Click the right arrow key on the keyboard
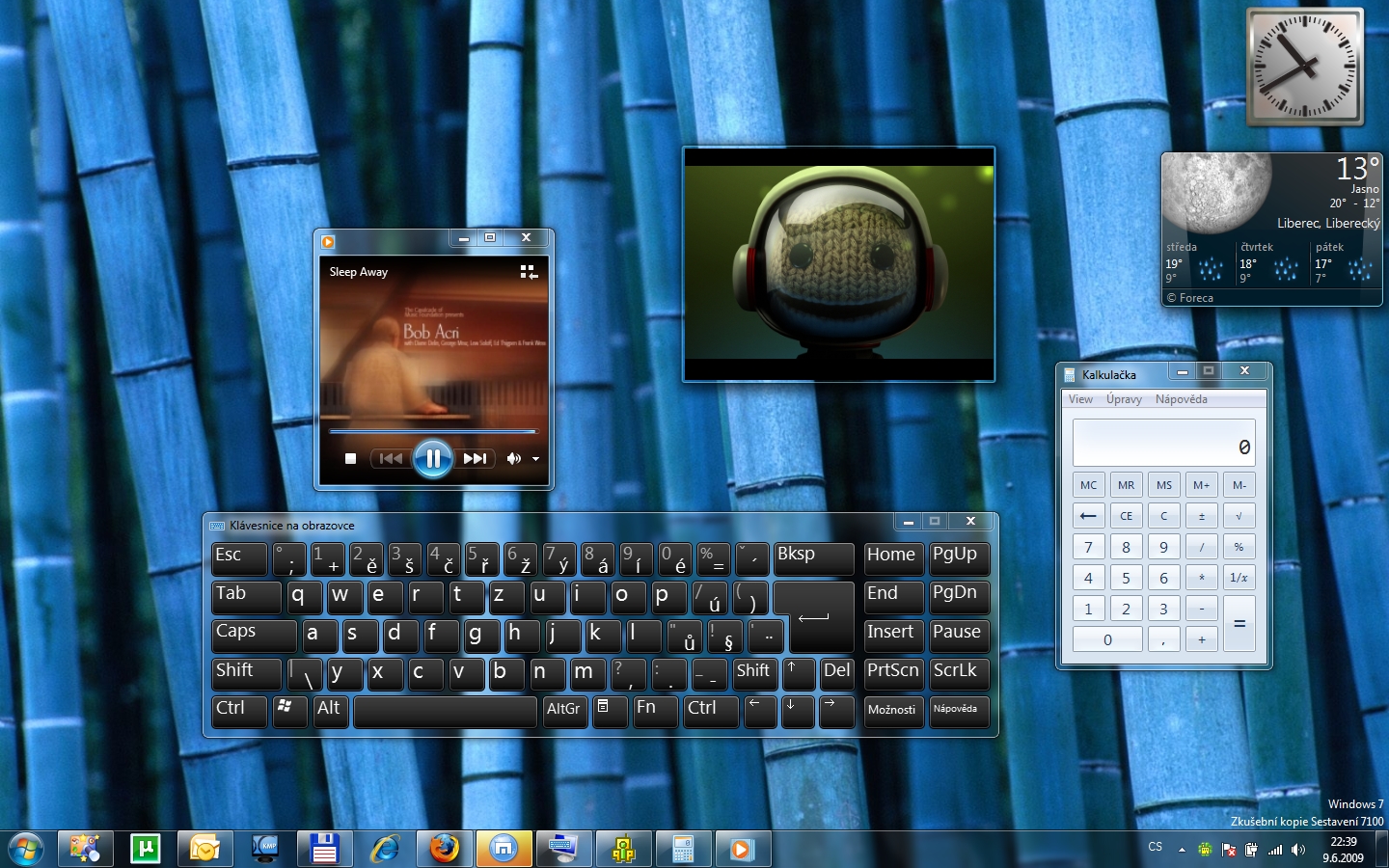The height and width of the screenshot is (868, 1389). coord(836,711)
